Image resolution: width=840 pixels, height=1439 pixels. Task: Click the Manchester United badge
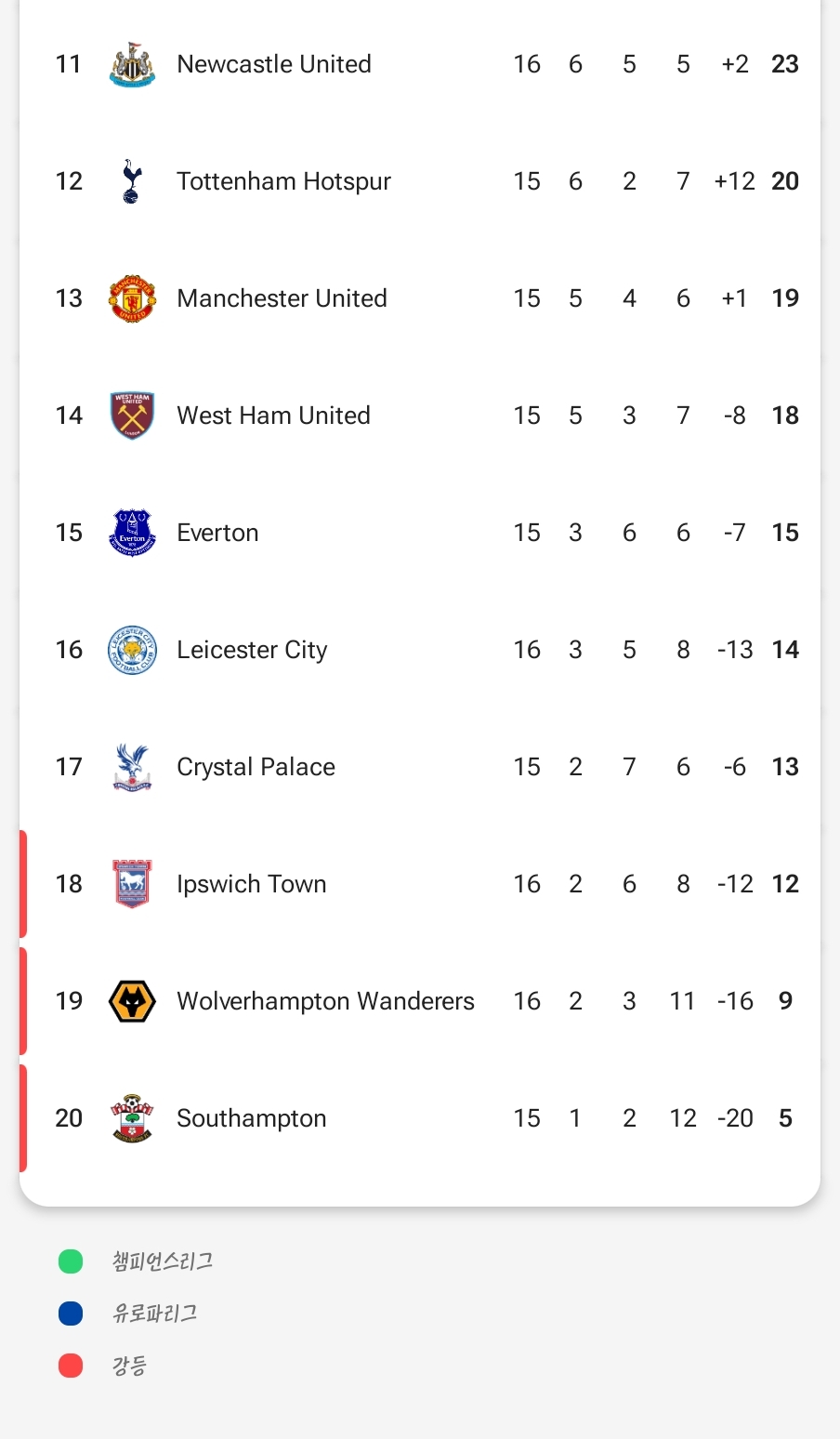click(132, 298)
